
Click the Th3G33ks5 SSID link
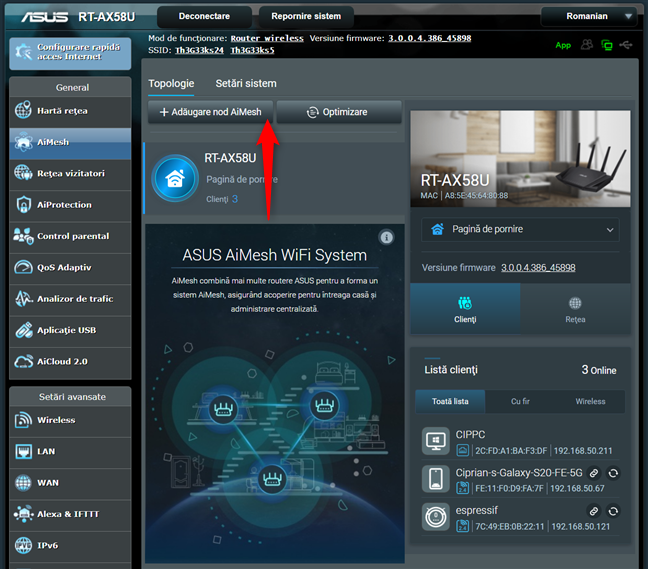[x=252, y=50]
